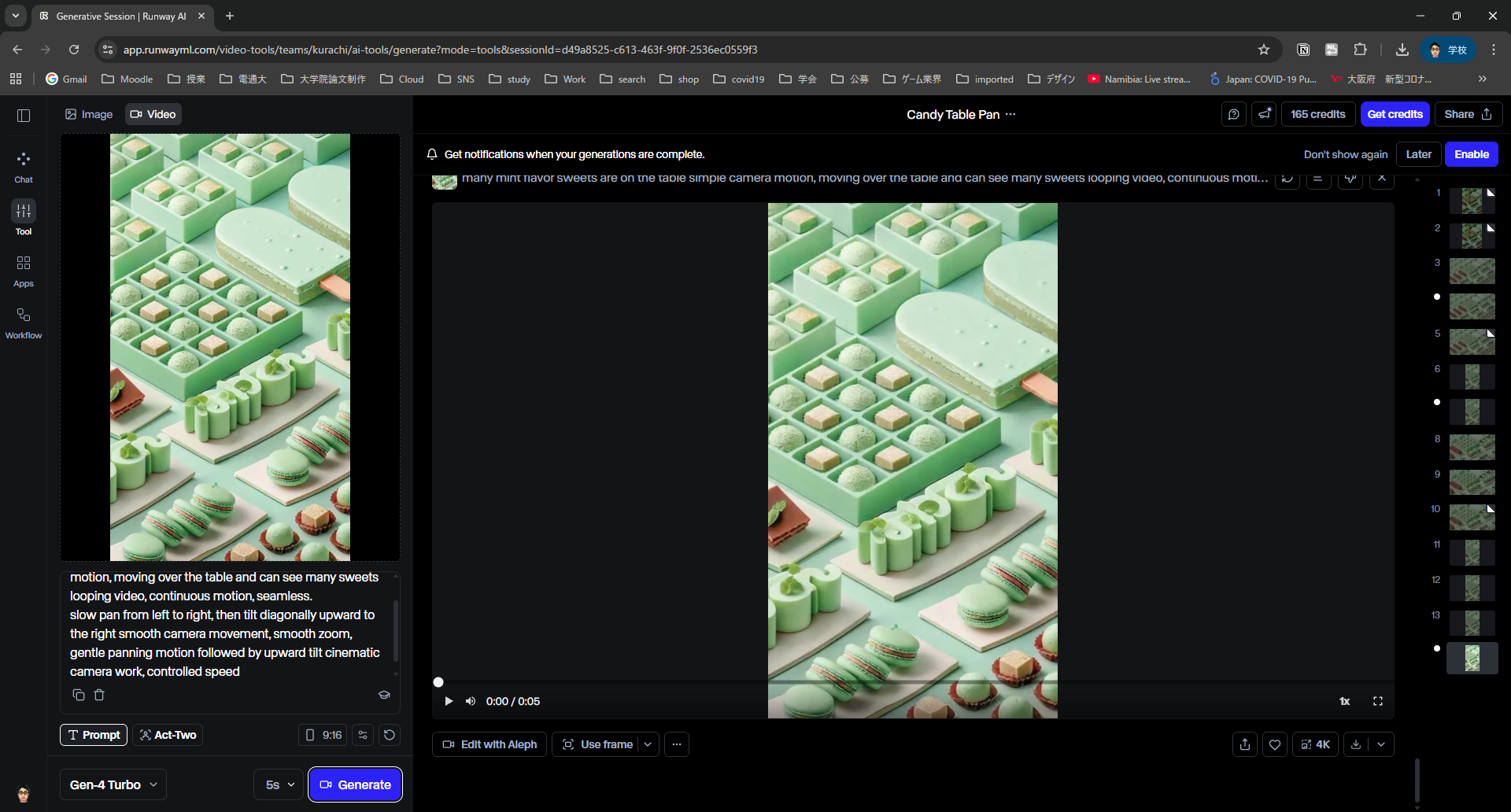Toggle the left sidebar panel
The image size is (1511, 812).
(24, 116)
